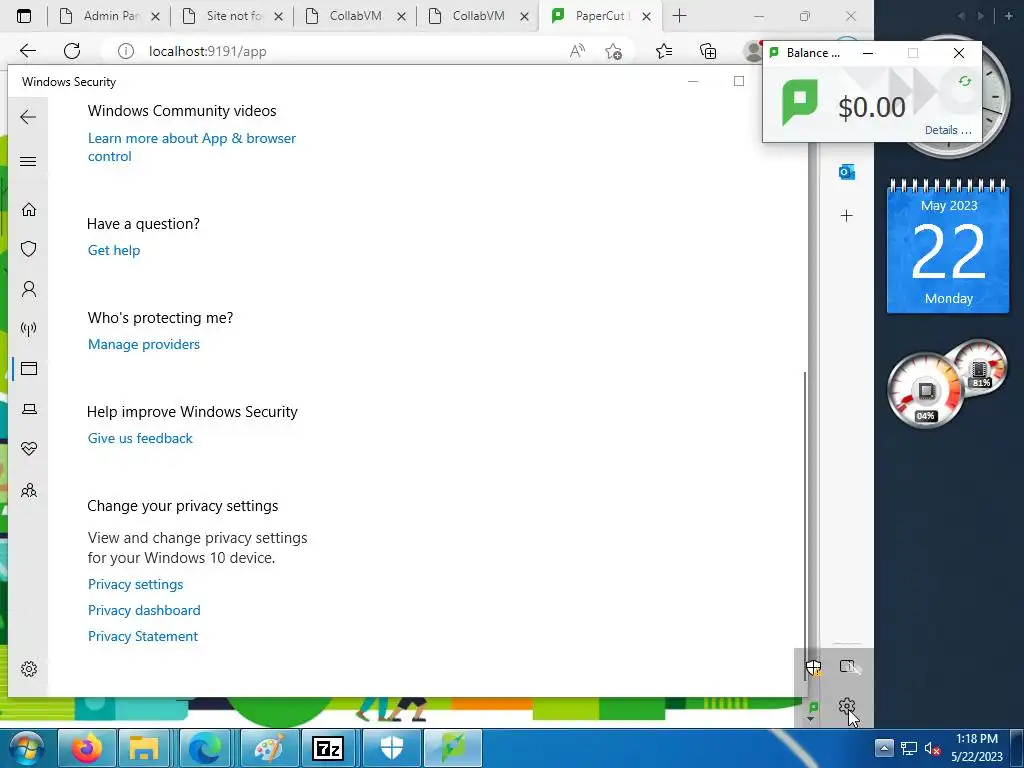Minimize the PaperCut Balance window
The height and width of the screenshot is (768, 1024).
tap(868, 53)
